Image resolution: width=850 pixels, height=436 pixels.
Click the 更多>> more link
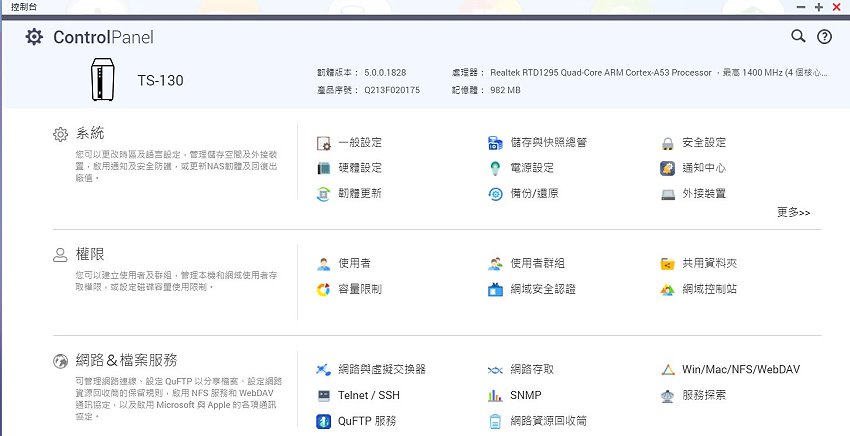(794, 213)
